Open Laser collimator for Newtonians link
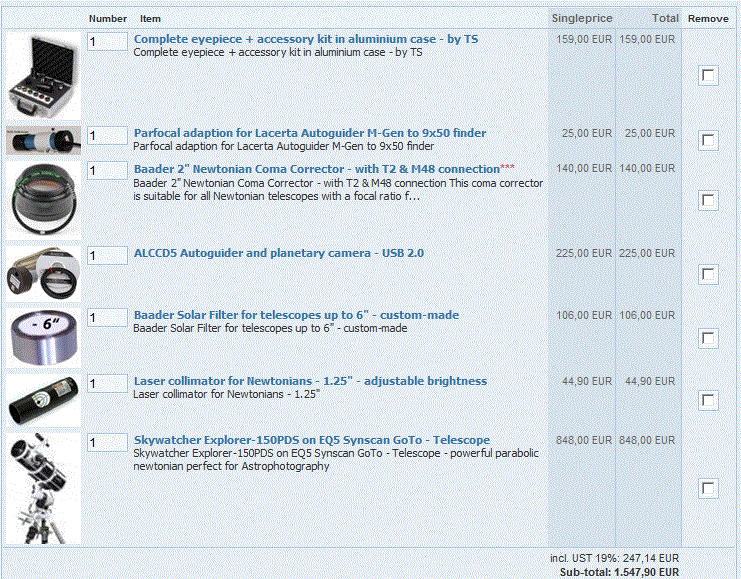741x579 pixels. [310, 381]
